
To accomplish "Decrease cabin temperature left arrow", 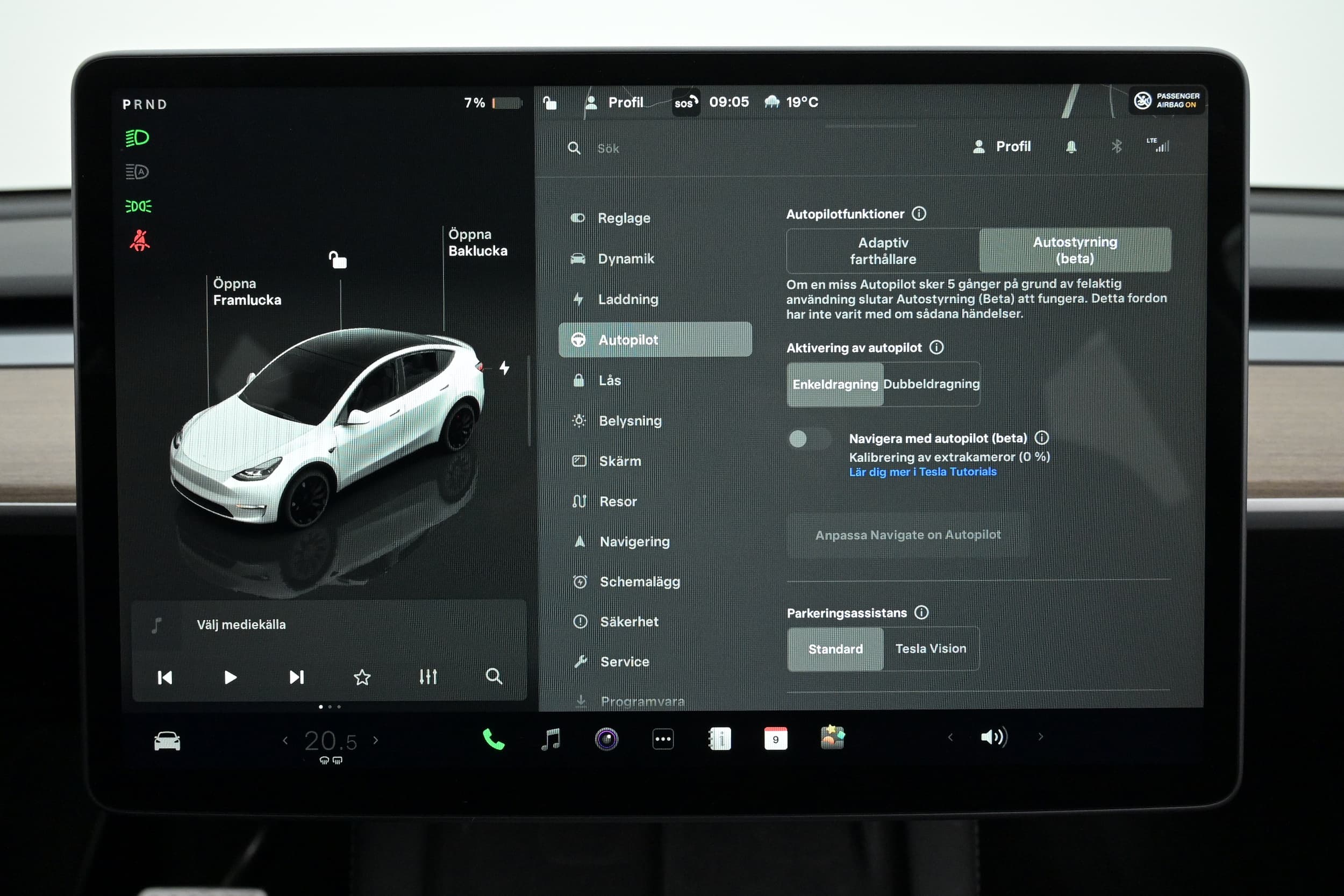I will coord(285,741).
